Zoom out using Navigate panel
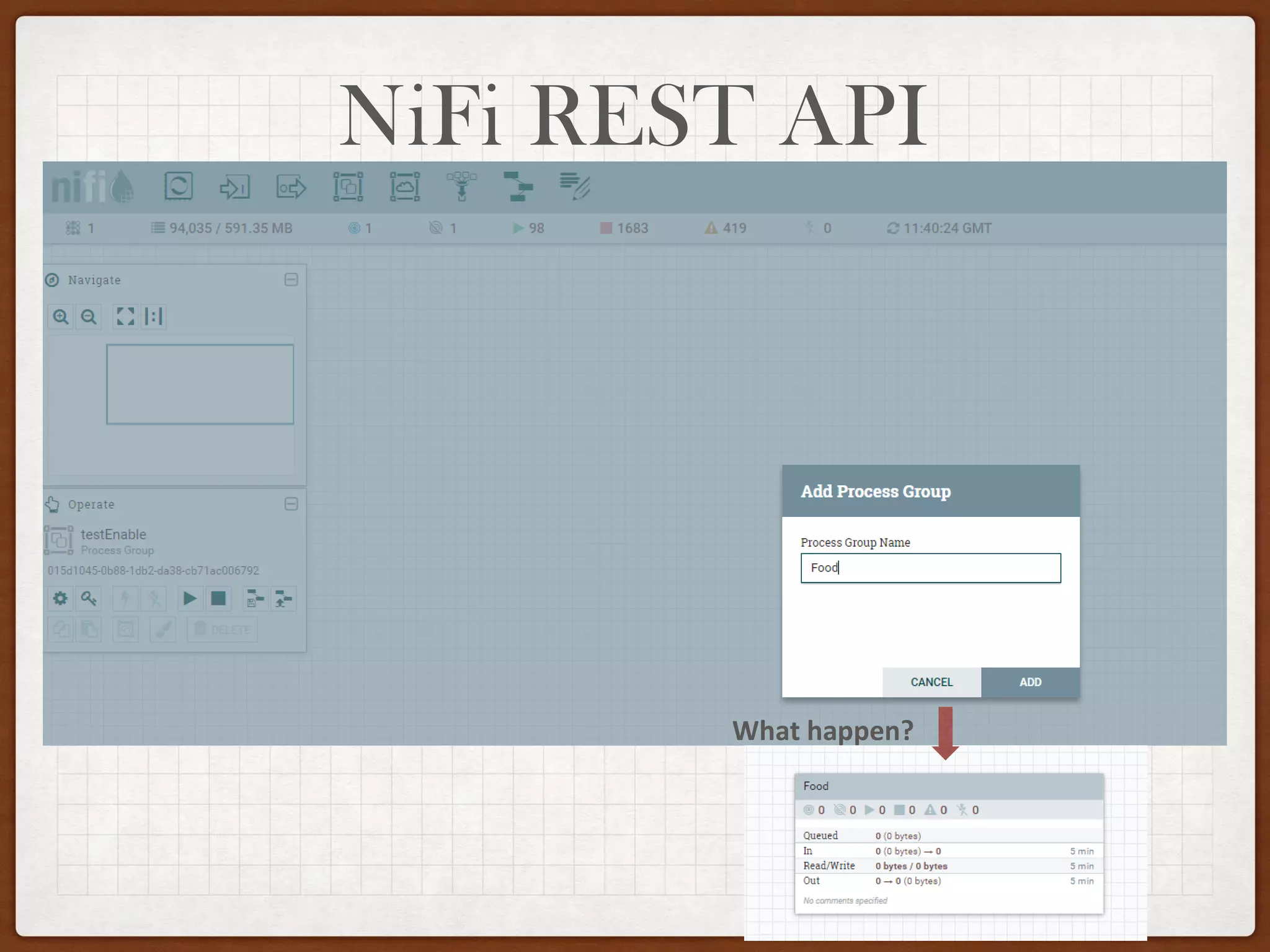 pos(89,317)
